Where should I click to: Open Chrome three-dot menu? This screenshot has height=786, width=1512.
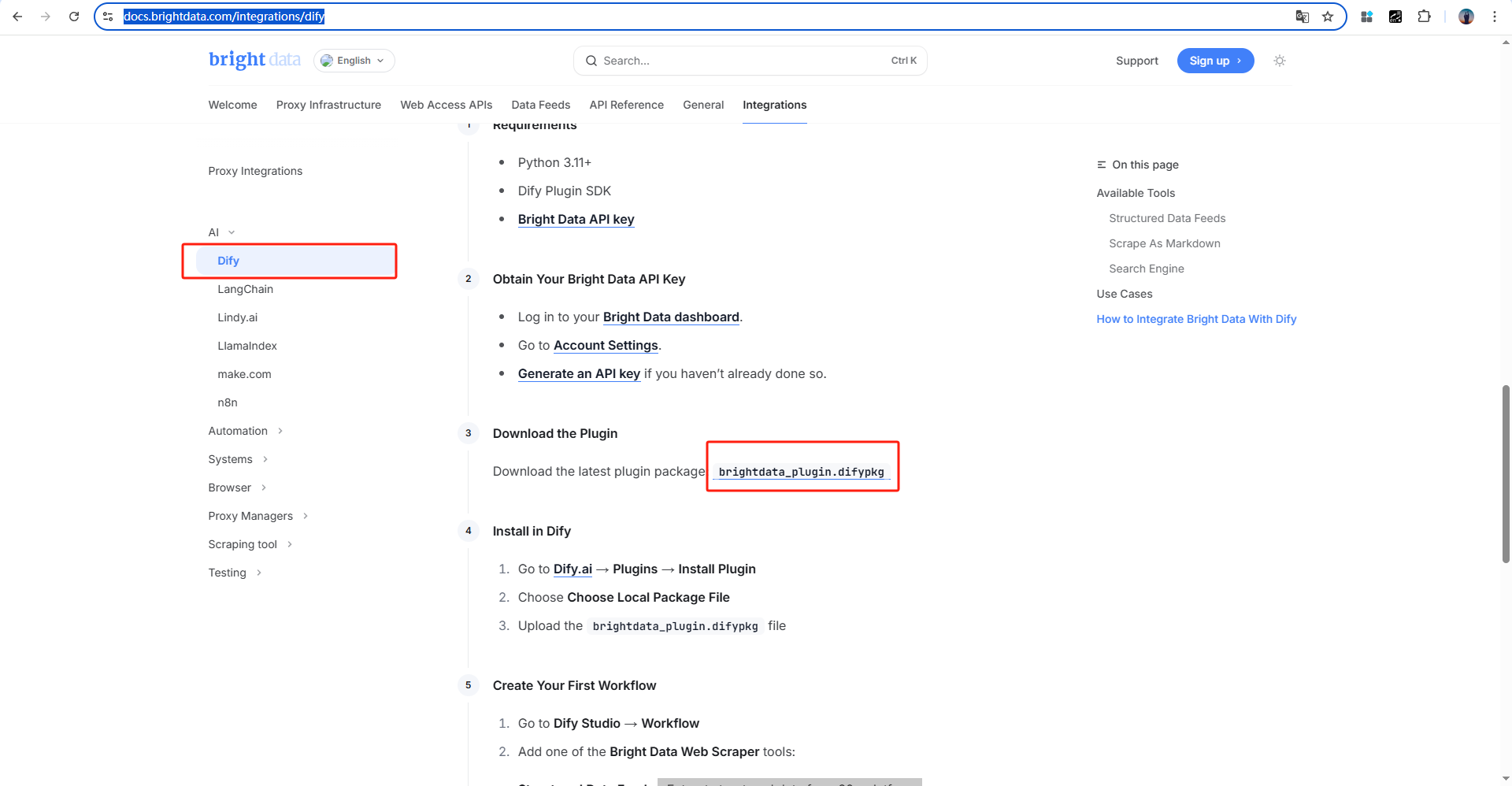(x=1495, y=17)
